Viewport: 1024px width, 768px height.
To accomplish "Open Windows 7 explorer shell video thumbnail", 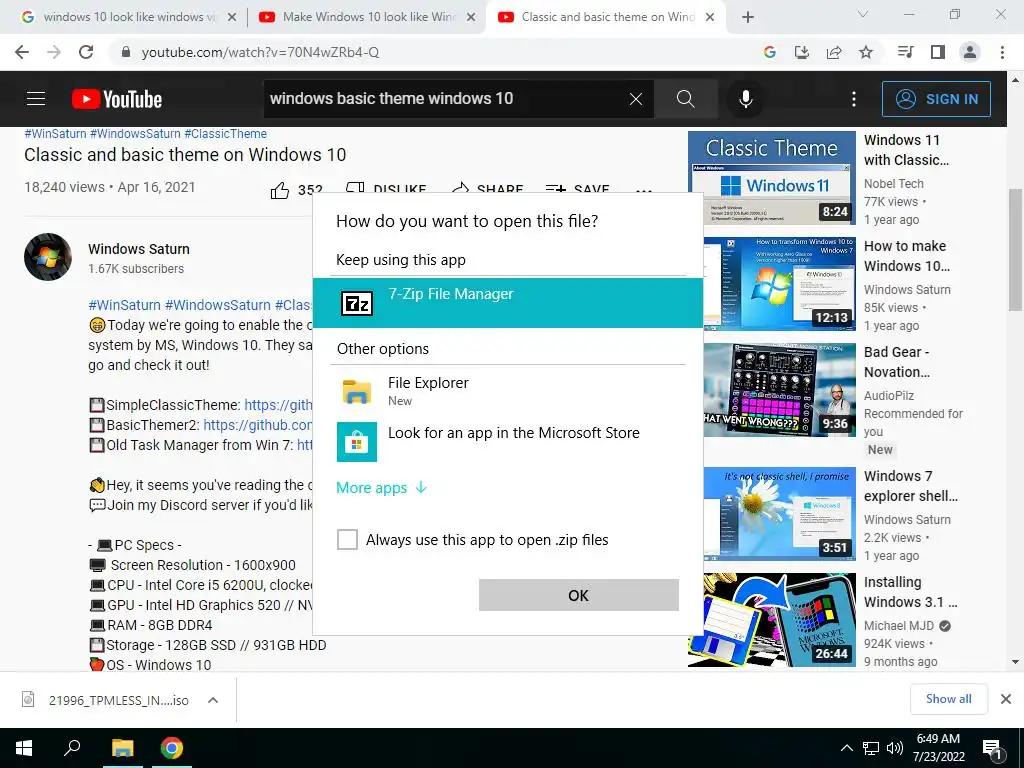I will coord(780,514).
